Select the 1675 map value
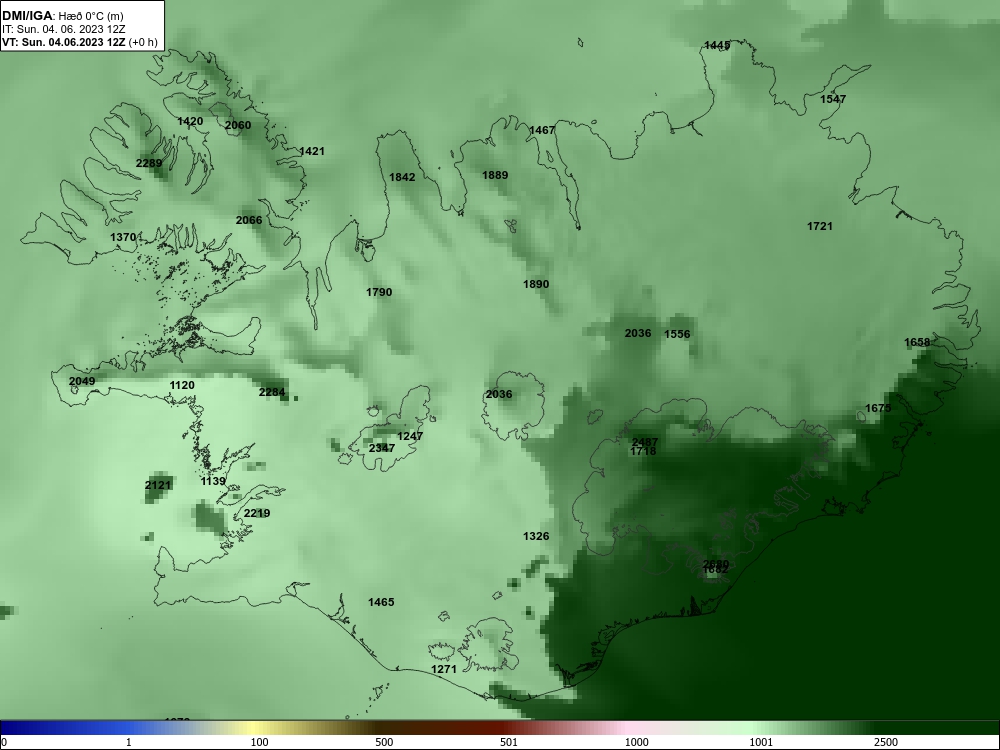The width and height of the screenshot is (1000, 750). pos(878,408)
